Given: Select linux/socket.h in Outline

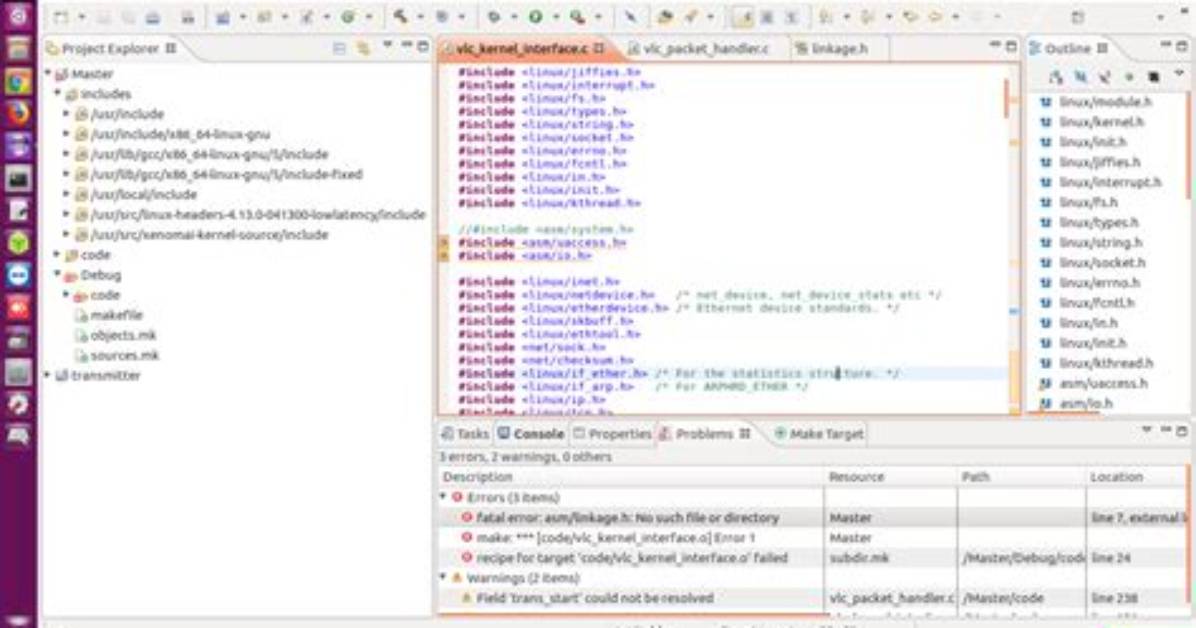Looking at the screenshot, I should [x=1102, y=262].
